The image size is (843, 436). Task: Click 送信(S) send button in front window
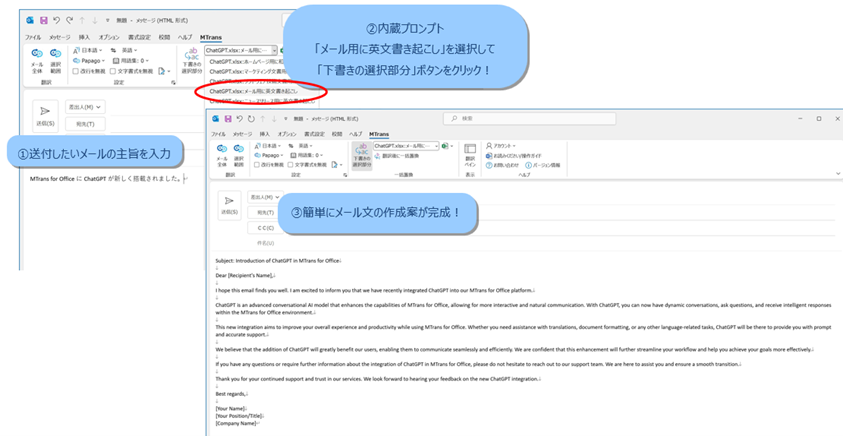pyautogui.click(x=229, y=205)
